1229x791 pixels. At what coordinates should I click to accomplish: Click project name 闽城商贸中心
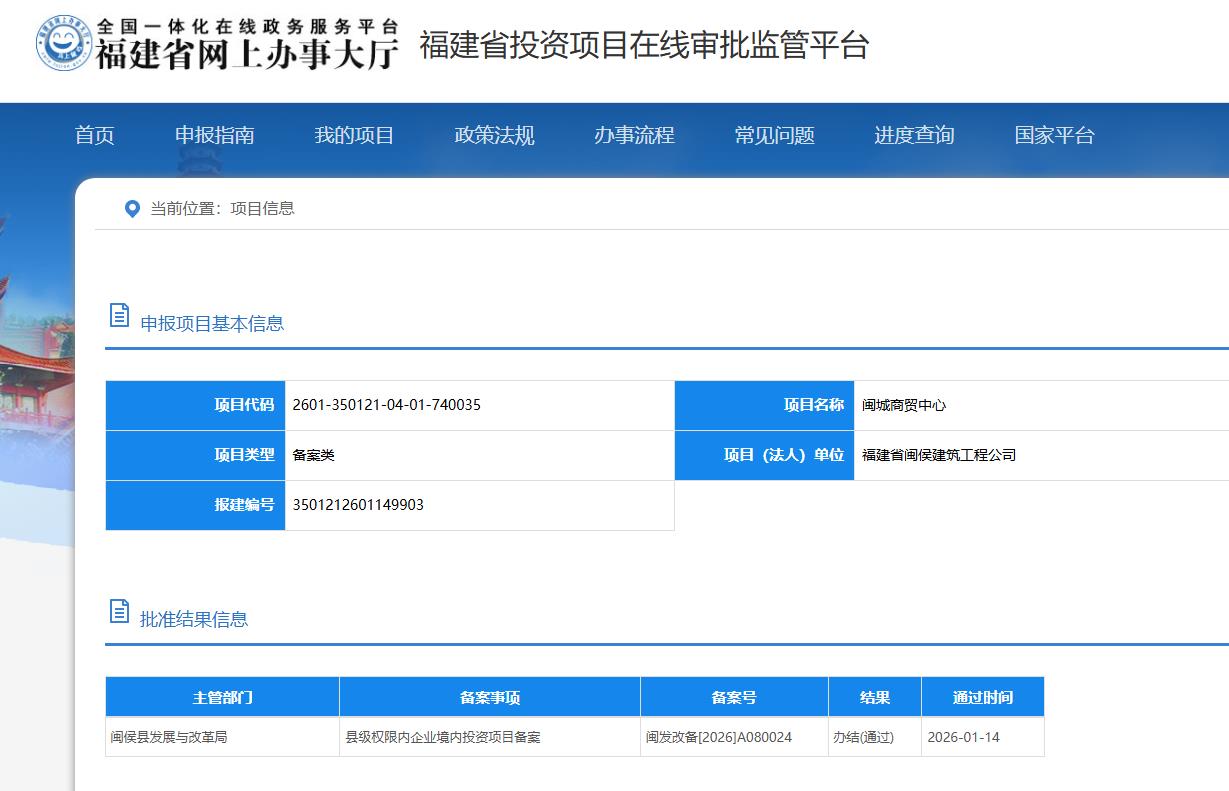[904, 405]
